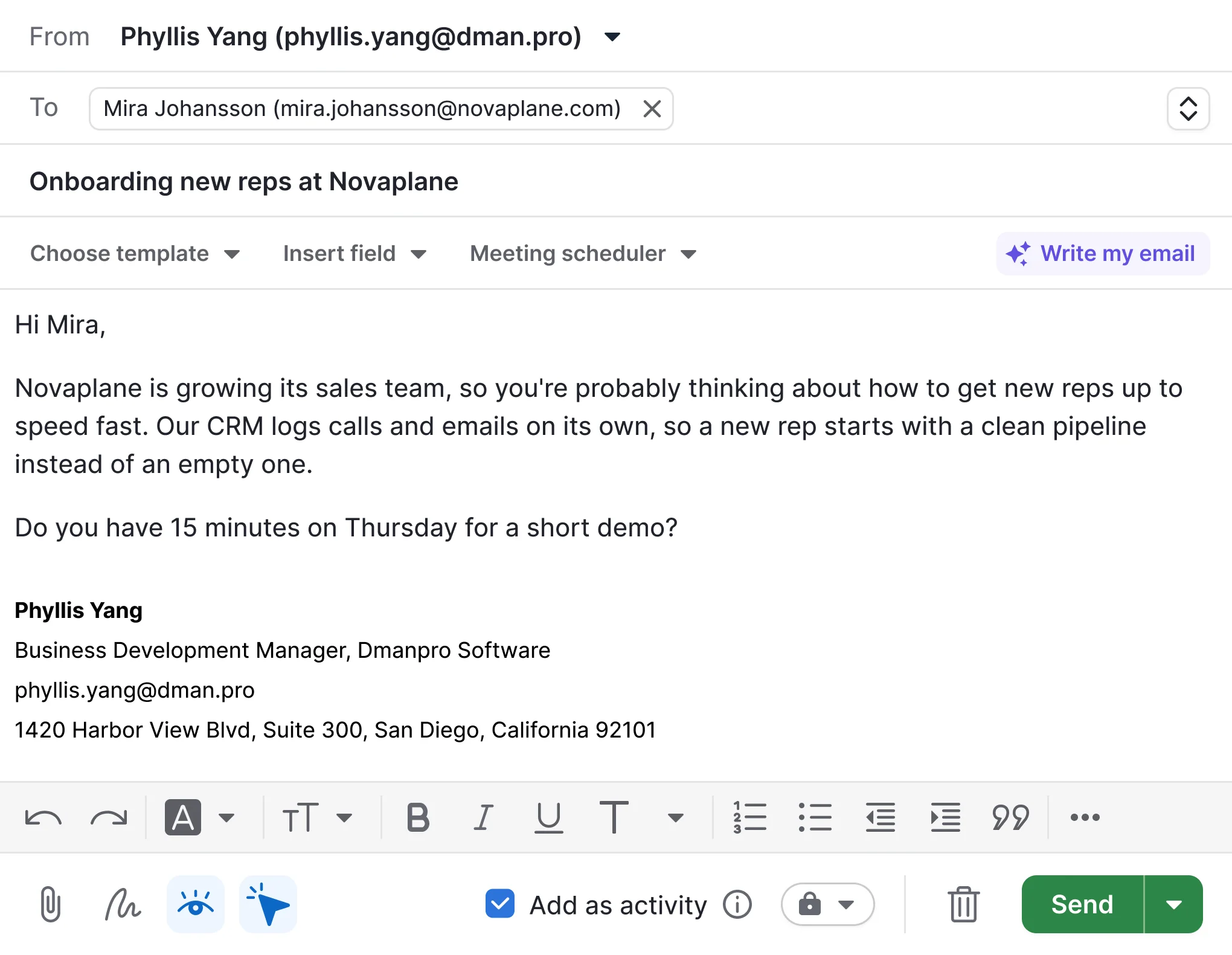Click Write my email AI button
This screenshot has height=955, width=1232.
(x=1103, y=254)
